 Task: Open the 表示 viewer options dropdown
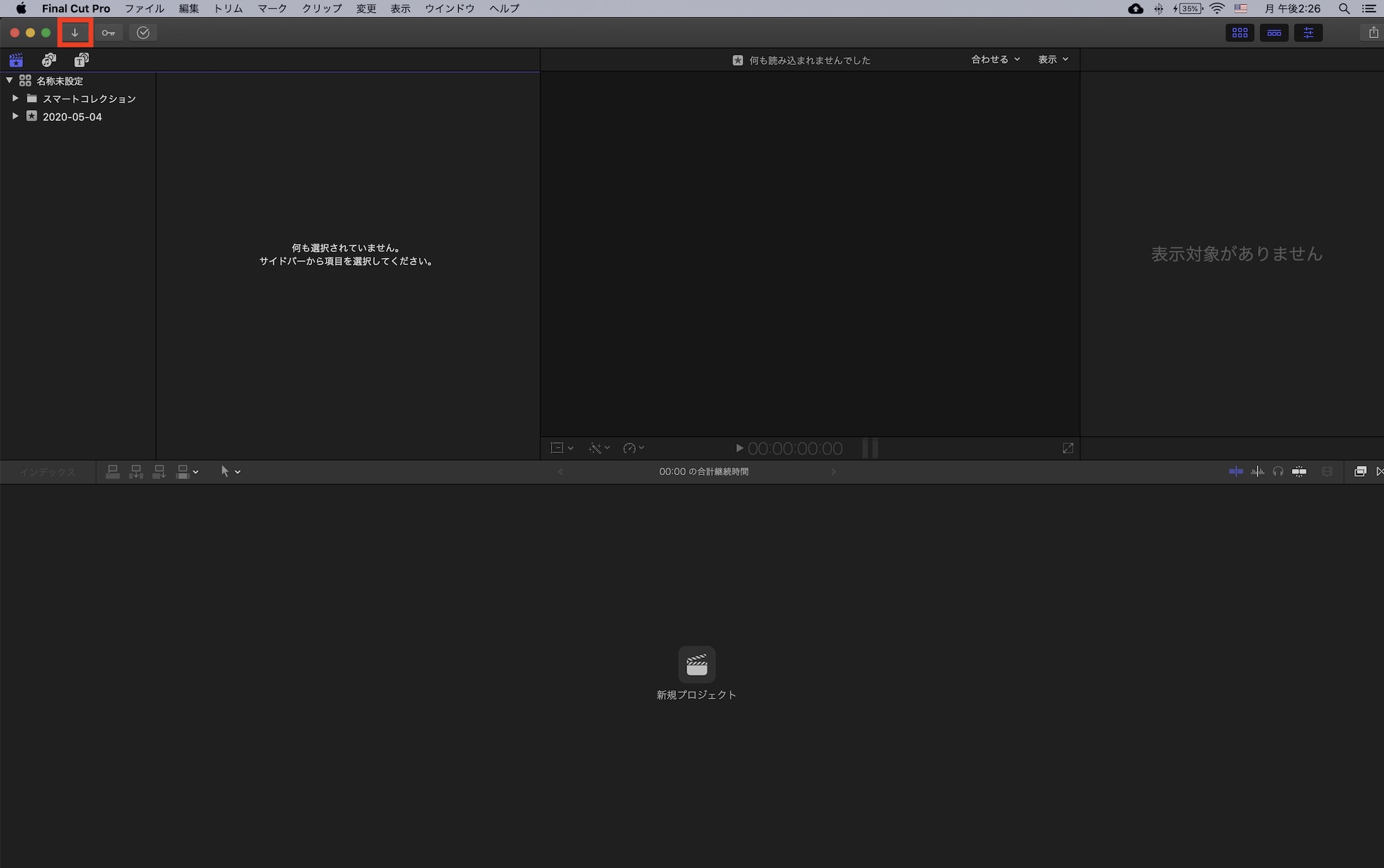(x=1053, y=59)
